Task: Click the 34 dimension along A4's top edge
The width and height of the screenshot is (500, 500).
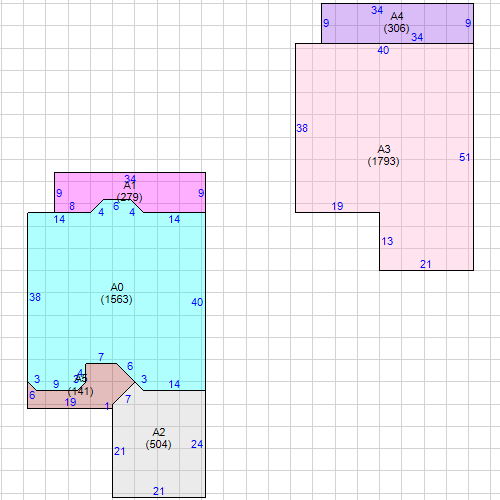Action: click(x=377, y=10)
